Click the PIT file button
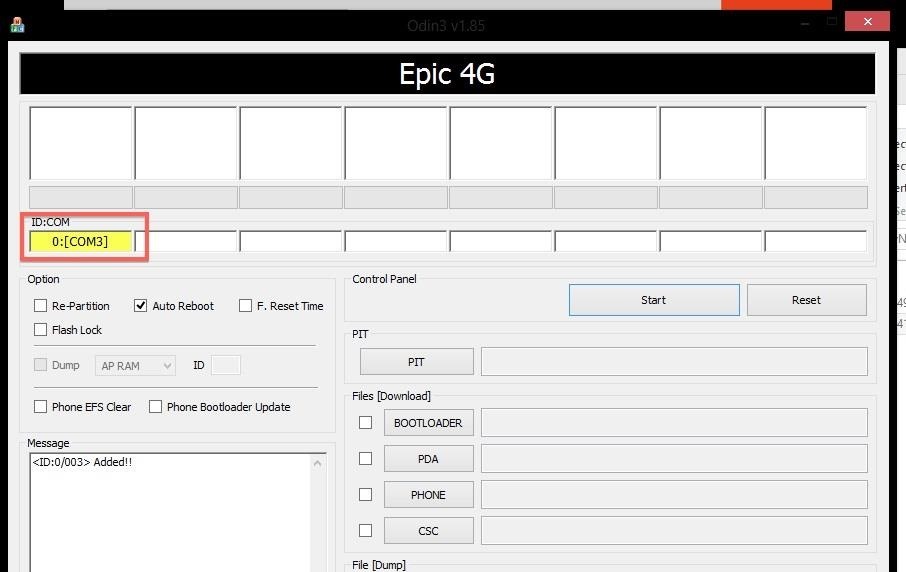Viewport: 906px width, 572px height. pyautogui.click(x=417, y=362)
